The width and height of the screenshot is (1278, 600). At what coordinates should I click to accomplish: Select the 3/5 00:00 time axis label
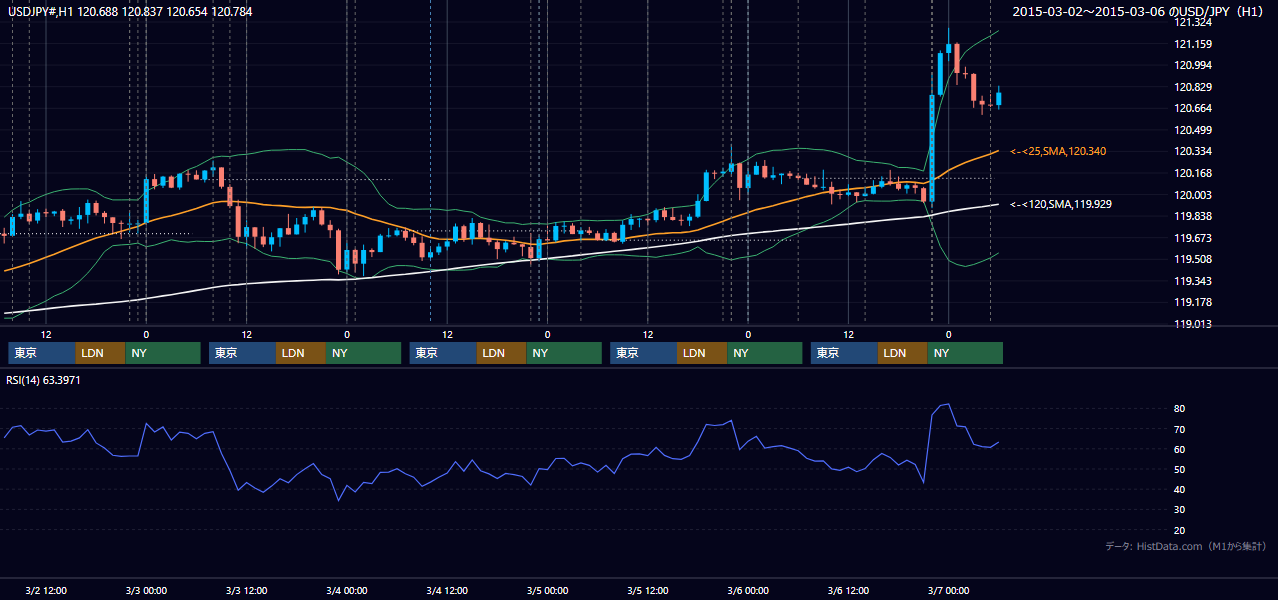pos(547,590)
